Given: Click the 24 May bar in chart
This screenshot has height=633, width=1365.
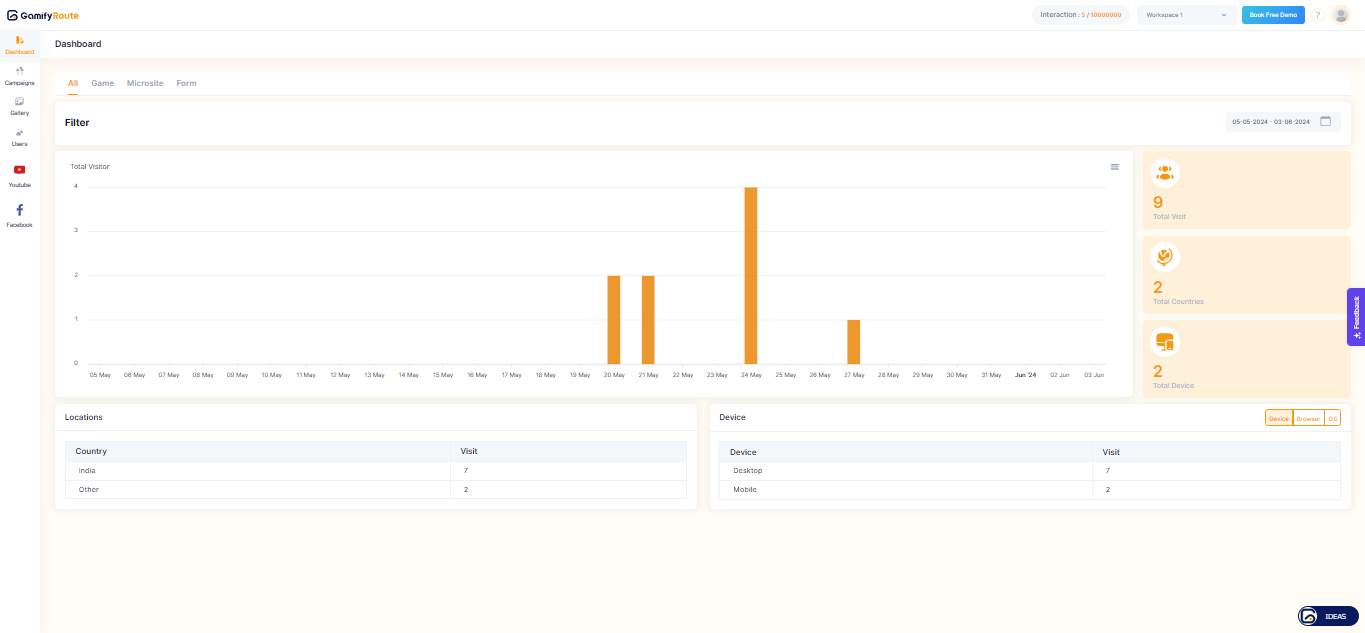Looking at the screenshot, I should click(751, 275).
